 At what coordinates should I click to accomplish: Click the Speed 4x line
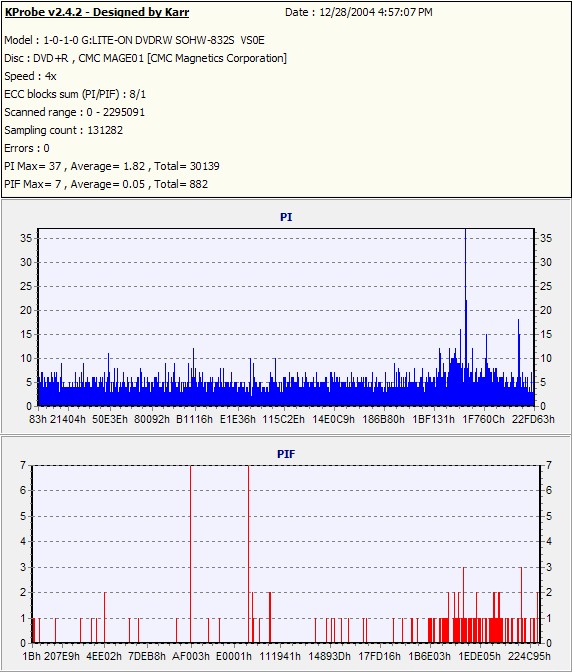pos(30,76)
